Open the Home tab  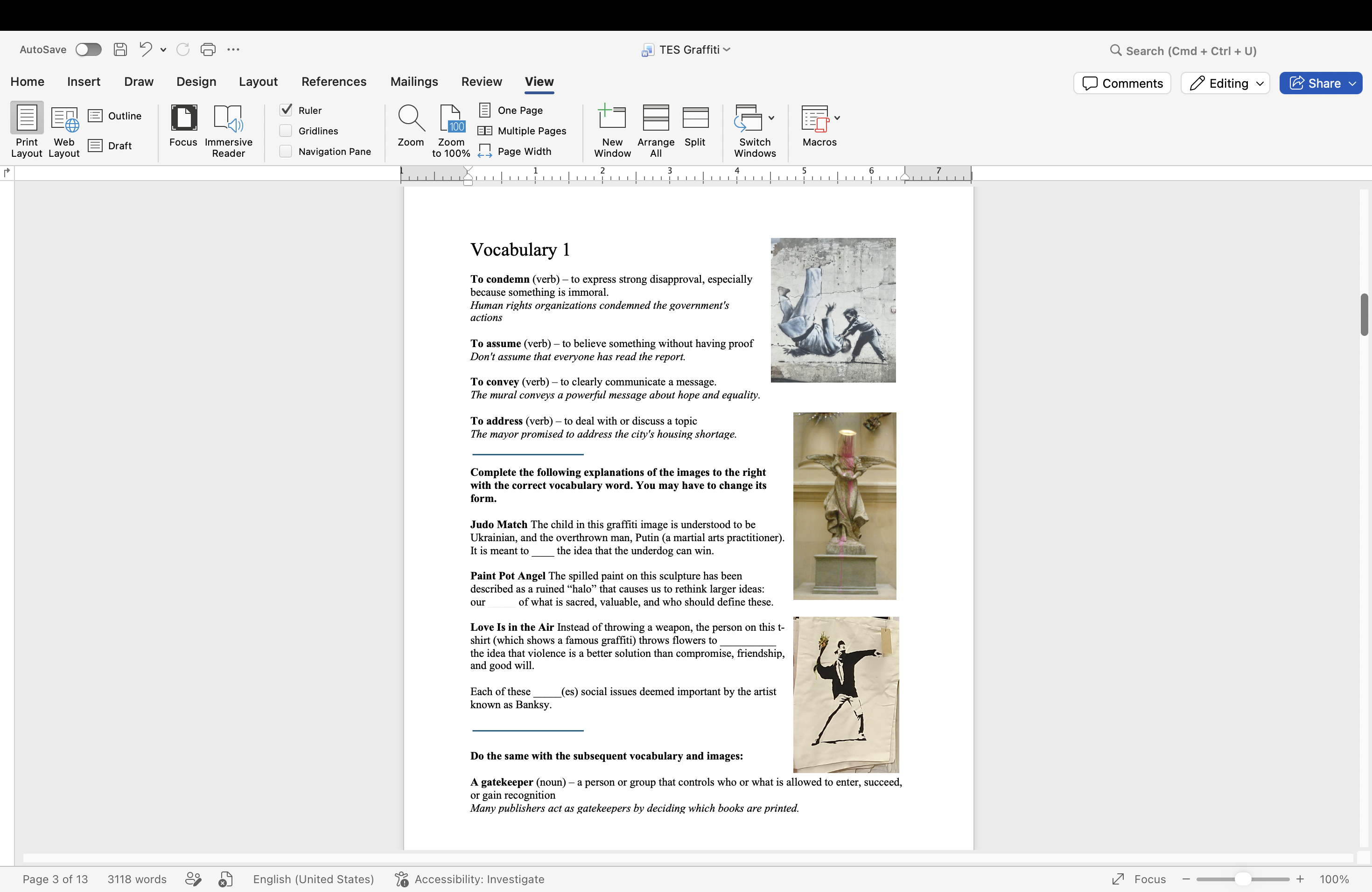[27, 82]
